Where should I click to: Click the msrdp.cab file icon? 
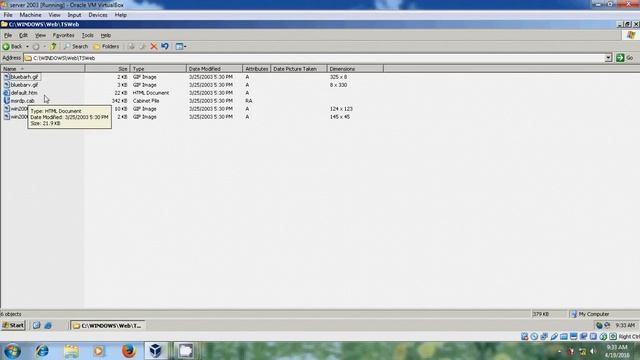click(x=7, y=100)
